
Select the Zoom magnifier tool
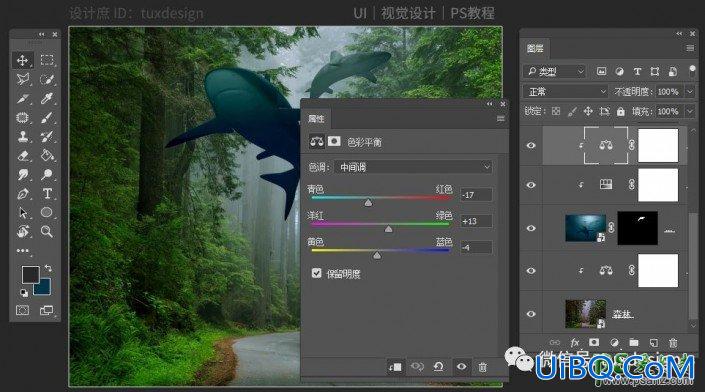(47, 232)
